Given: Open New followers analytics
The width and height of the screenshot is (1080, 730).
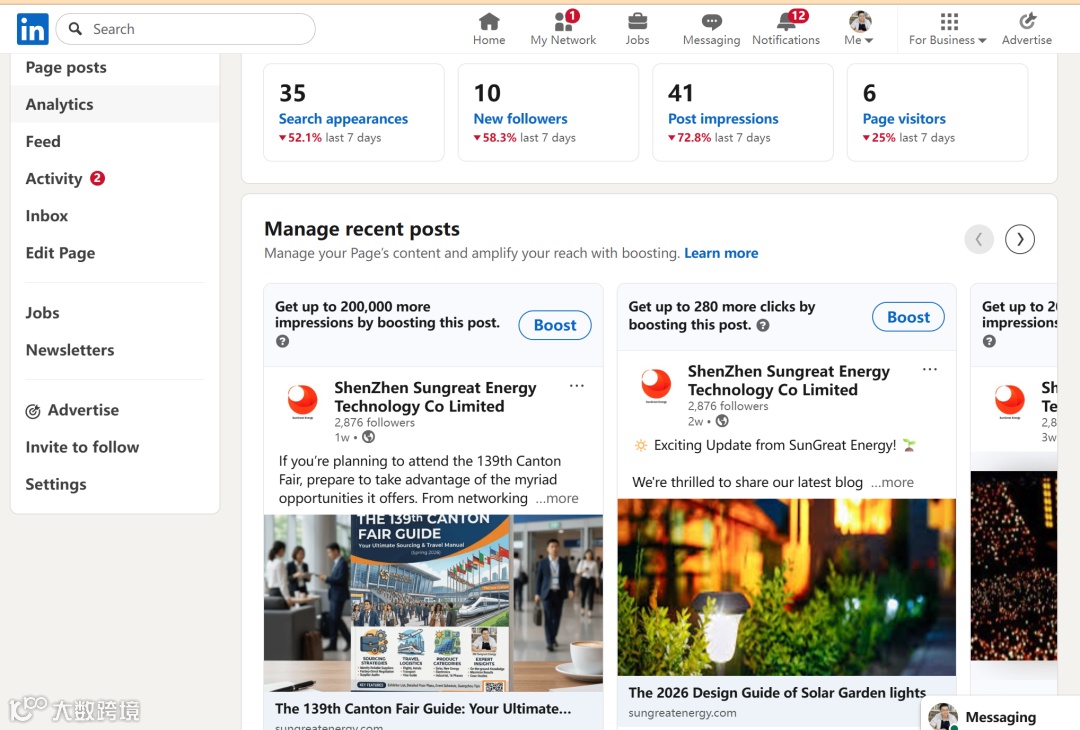Looking at the screenshot, I should tap(520, 118).
